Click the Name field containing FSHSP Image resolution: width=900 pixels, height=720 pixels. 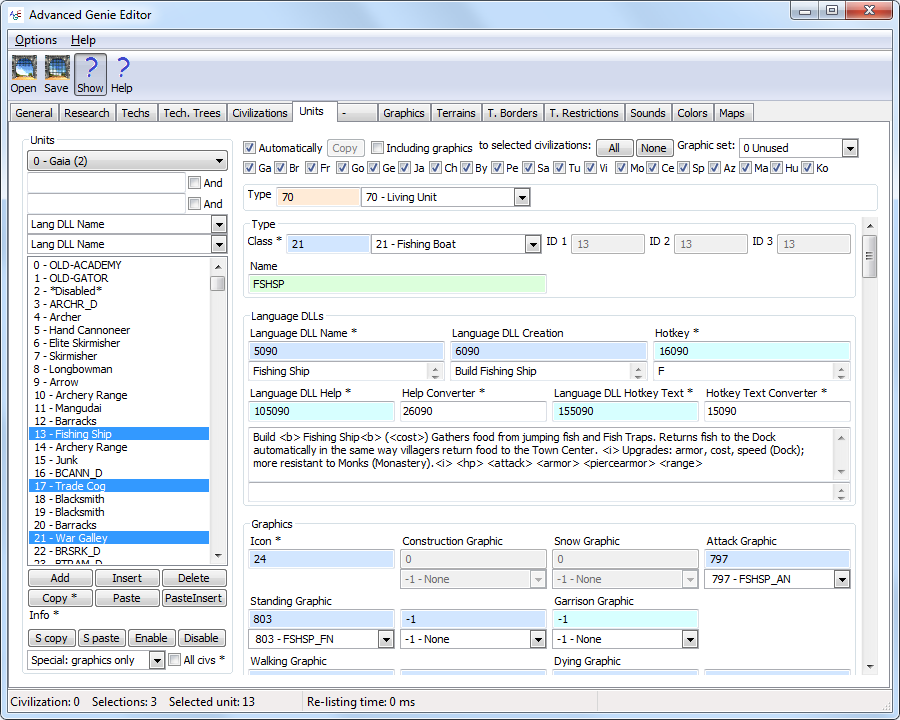(397, 284)
